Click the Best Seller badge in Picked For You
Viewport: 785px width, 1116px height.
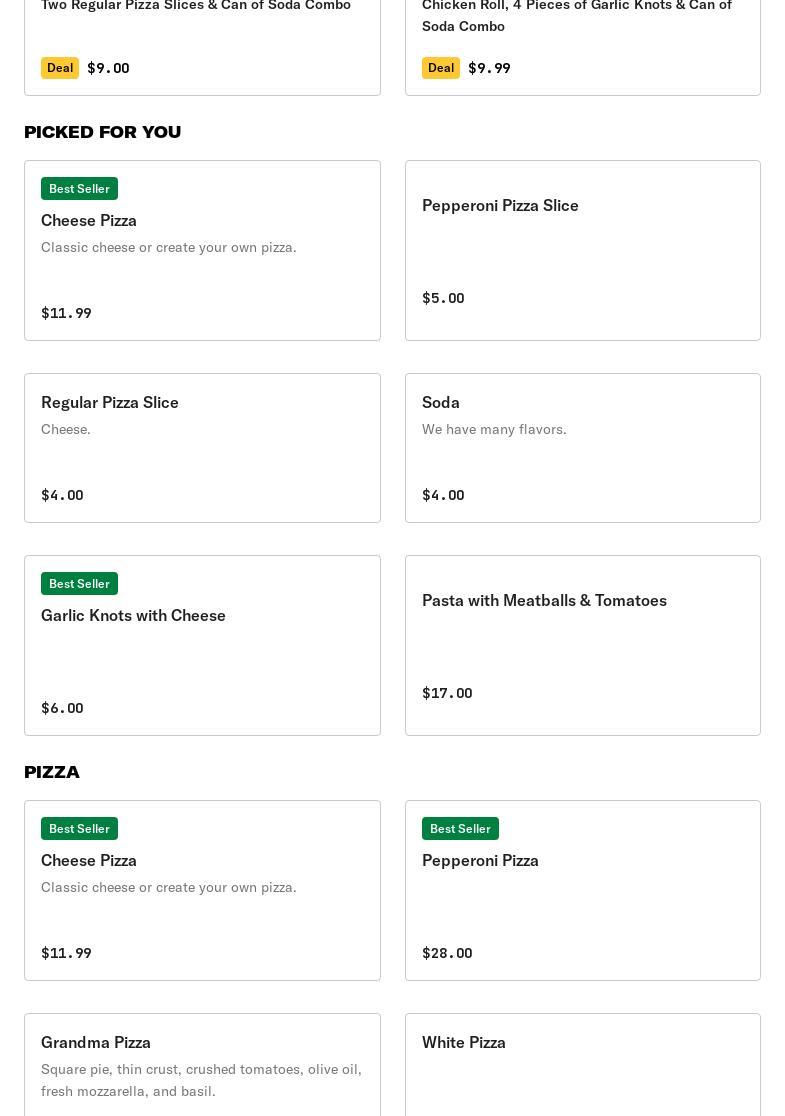(x=79, y=189)
